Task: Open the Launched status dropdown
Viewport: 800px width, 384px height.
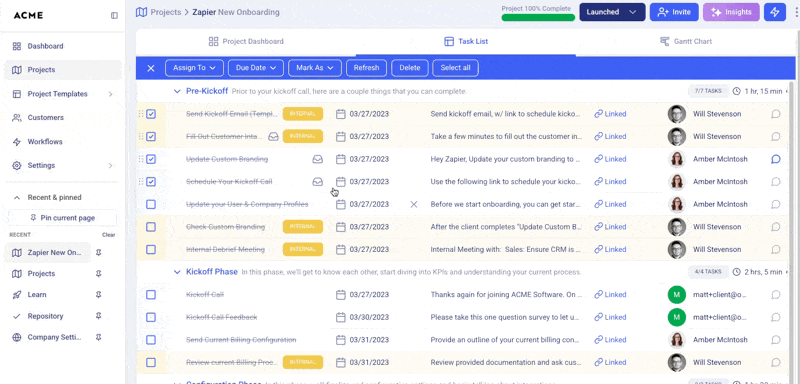Action: tap(612, 12)
